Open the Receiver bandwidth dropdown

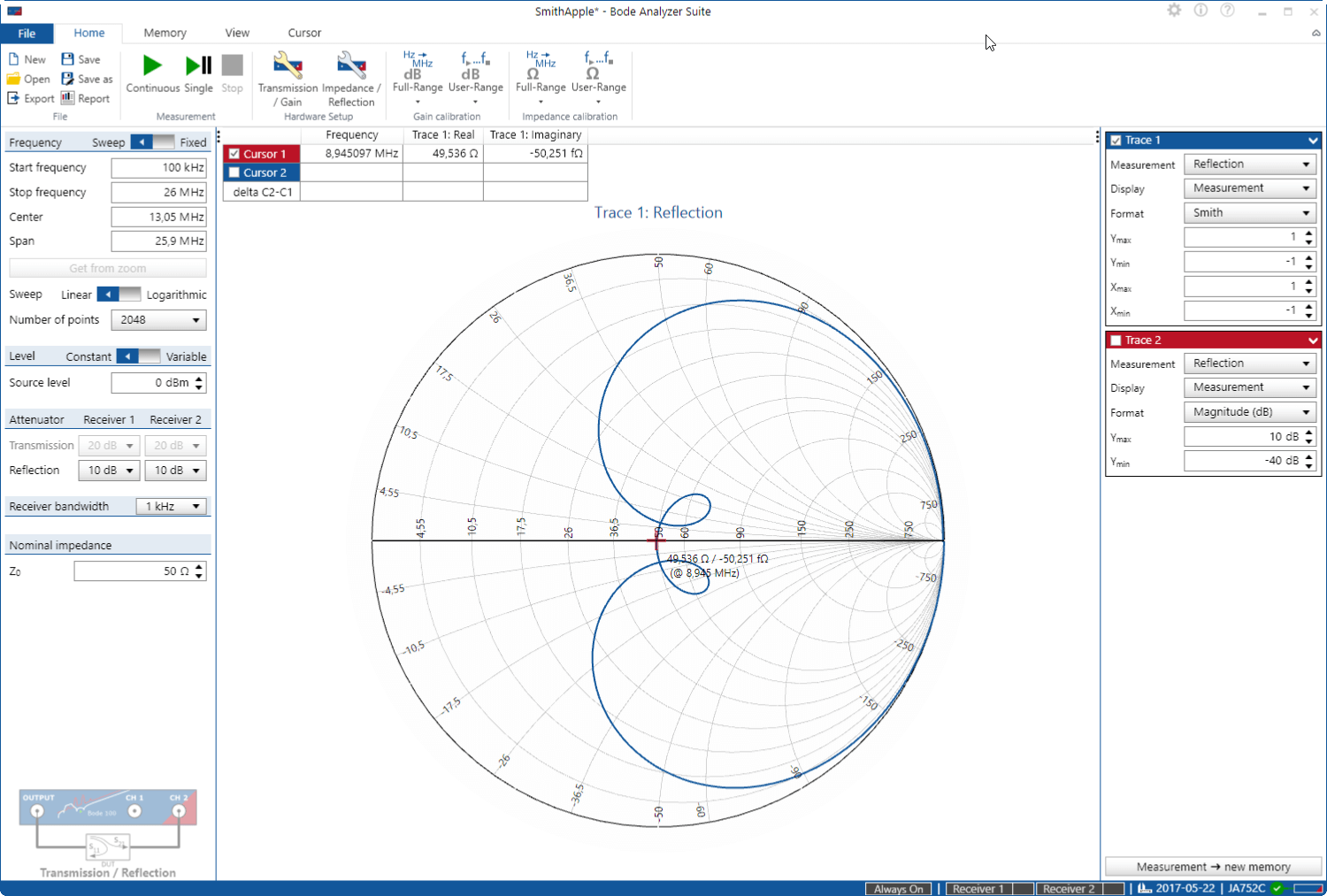pos(171,507)
